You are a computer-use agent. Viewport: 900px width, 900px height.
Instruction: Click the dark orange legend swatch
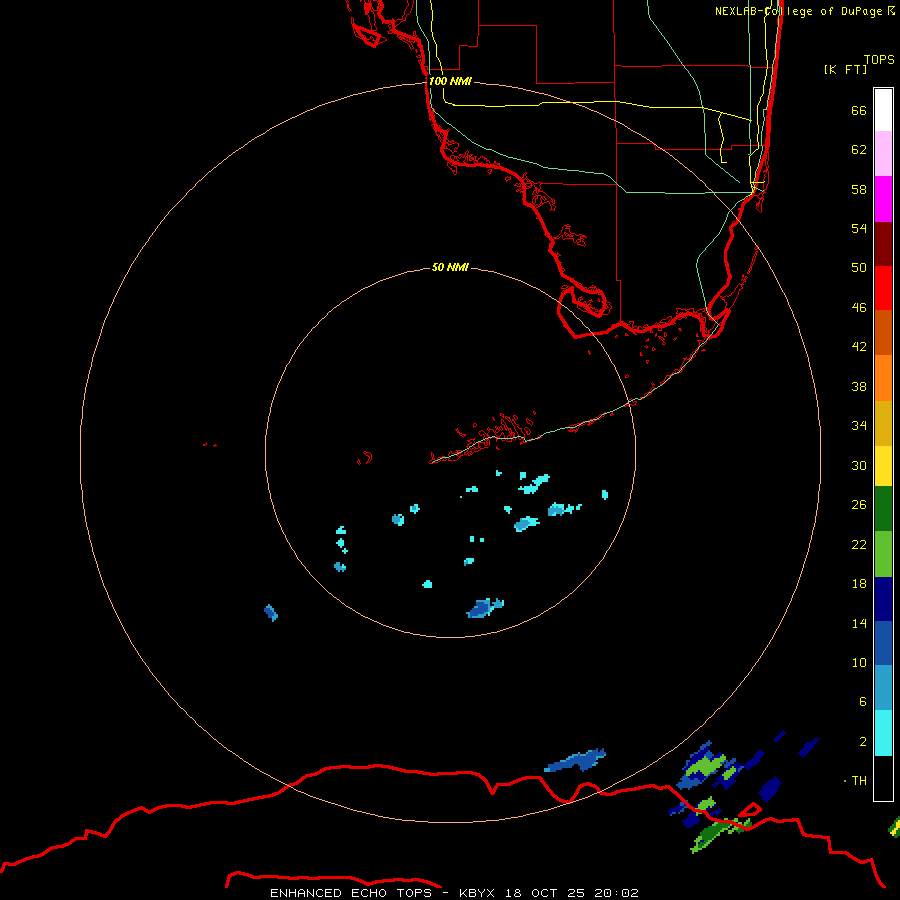883,332
